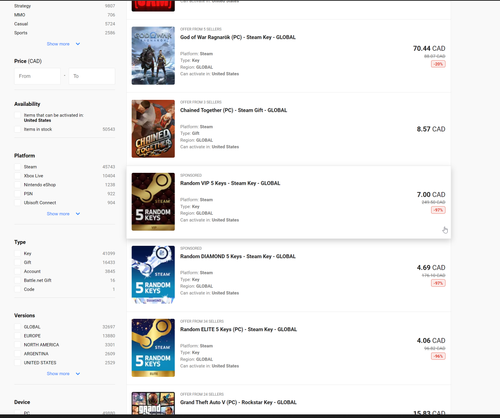500x418 pixels.
Task: Open the Chained Together cover image
Action: [x=153, y=129]
